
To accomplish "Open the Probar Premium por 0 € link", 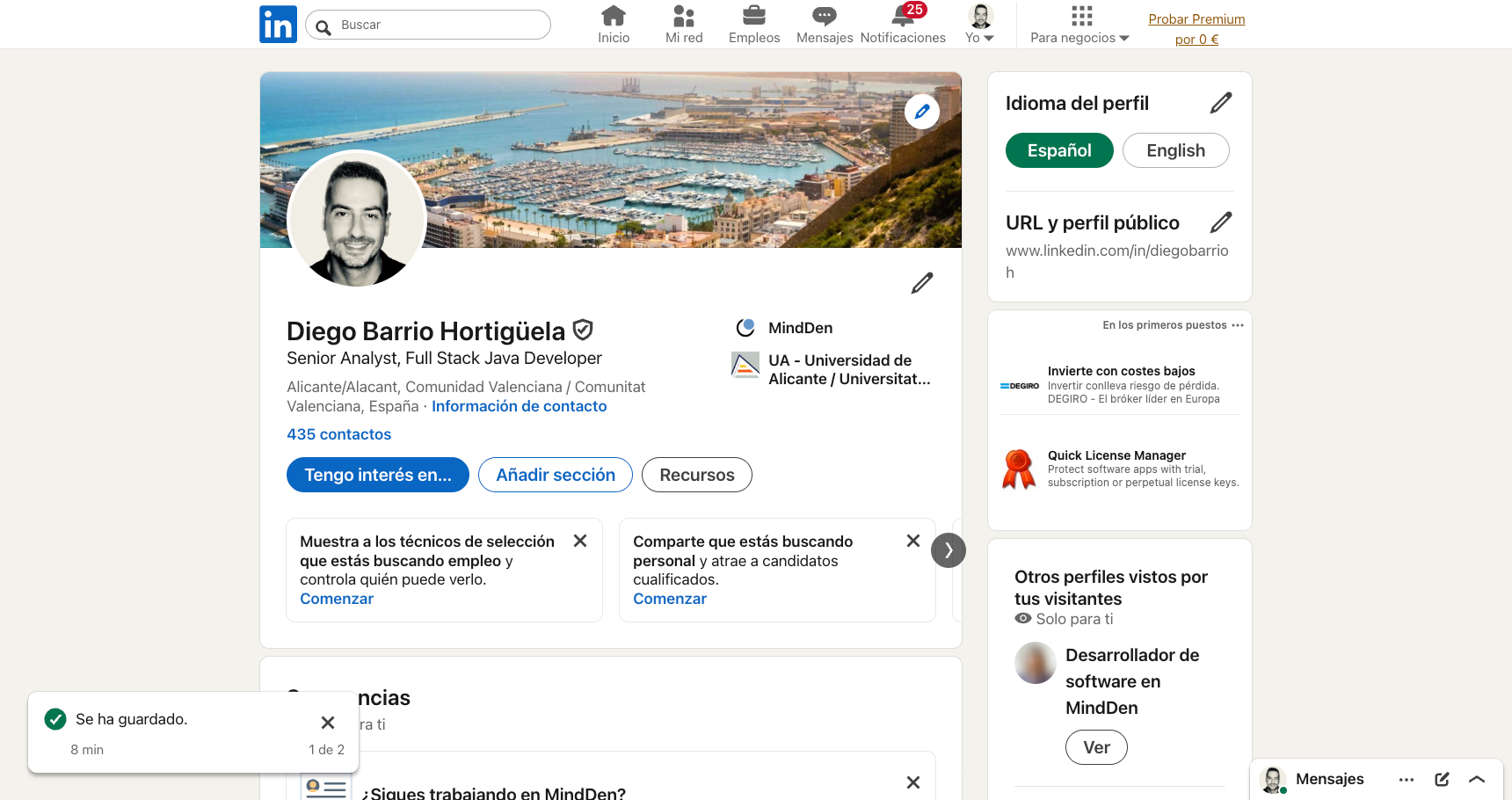I will (1196, 29).
